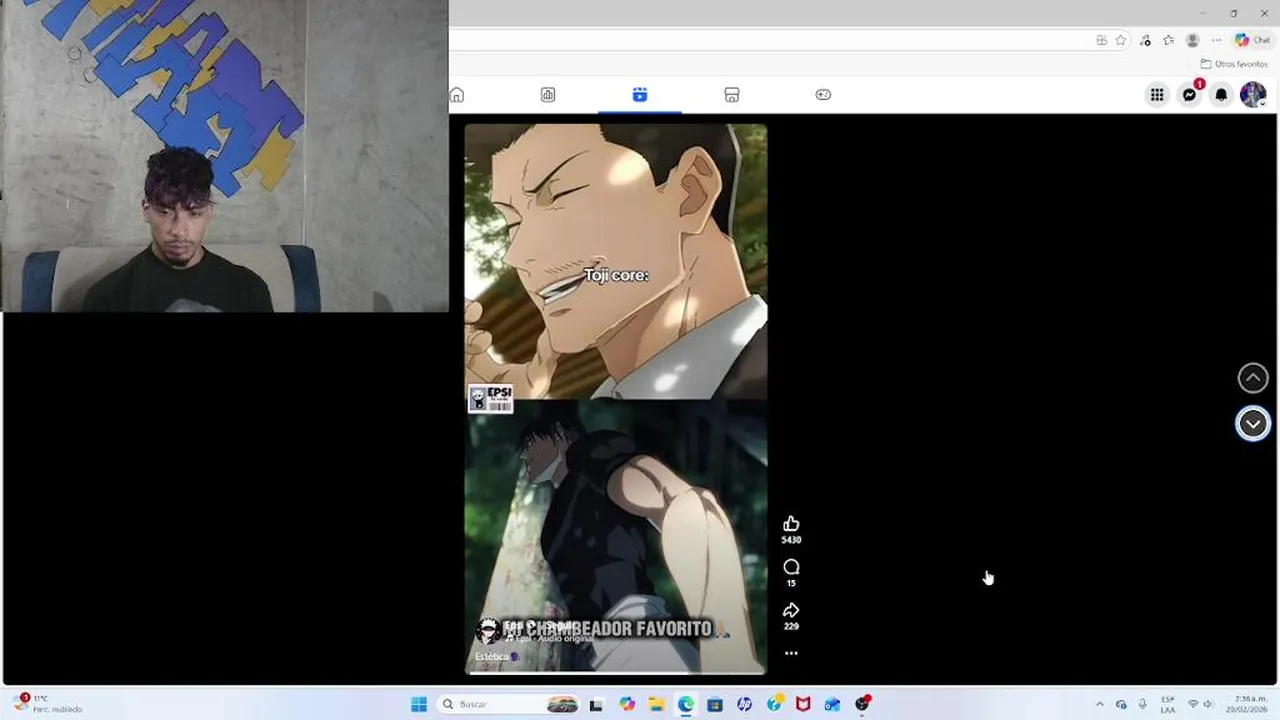The image size is (1280, 720).
Task: Open the Epsi profile avatar on the reel
Action: 488,630
